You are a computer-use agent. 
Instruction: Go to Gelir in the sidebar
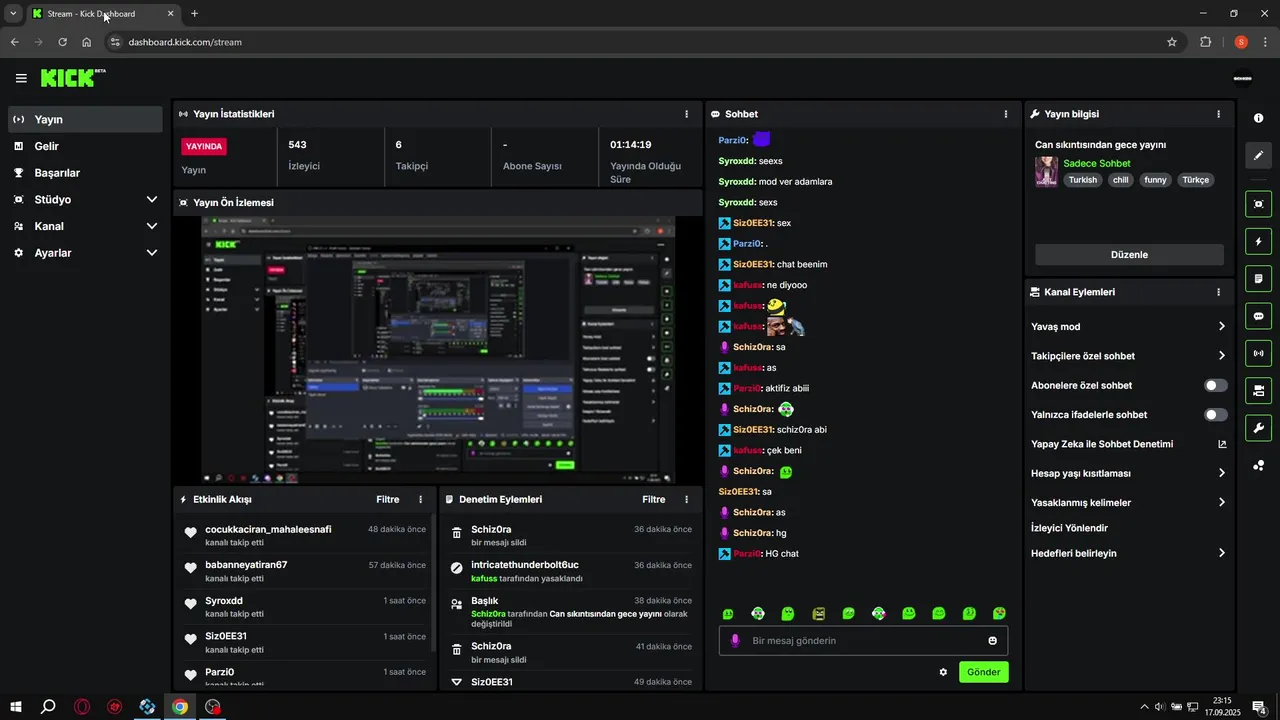coord(85,146)
